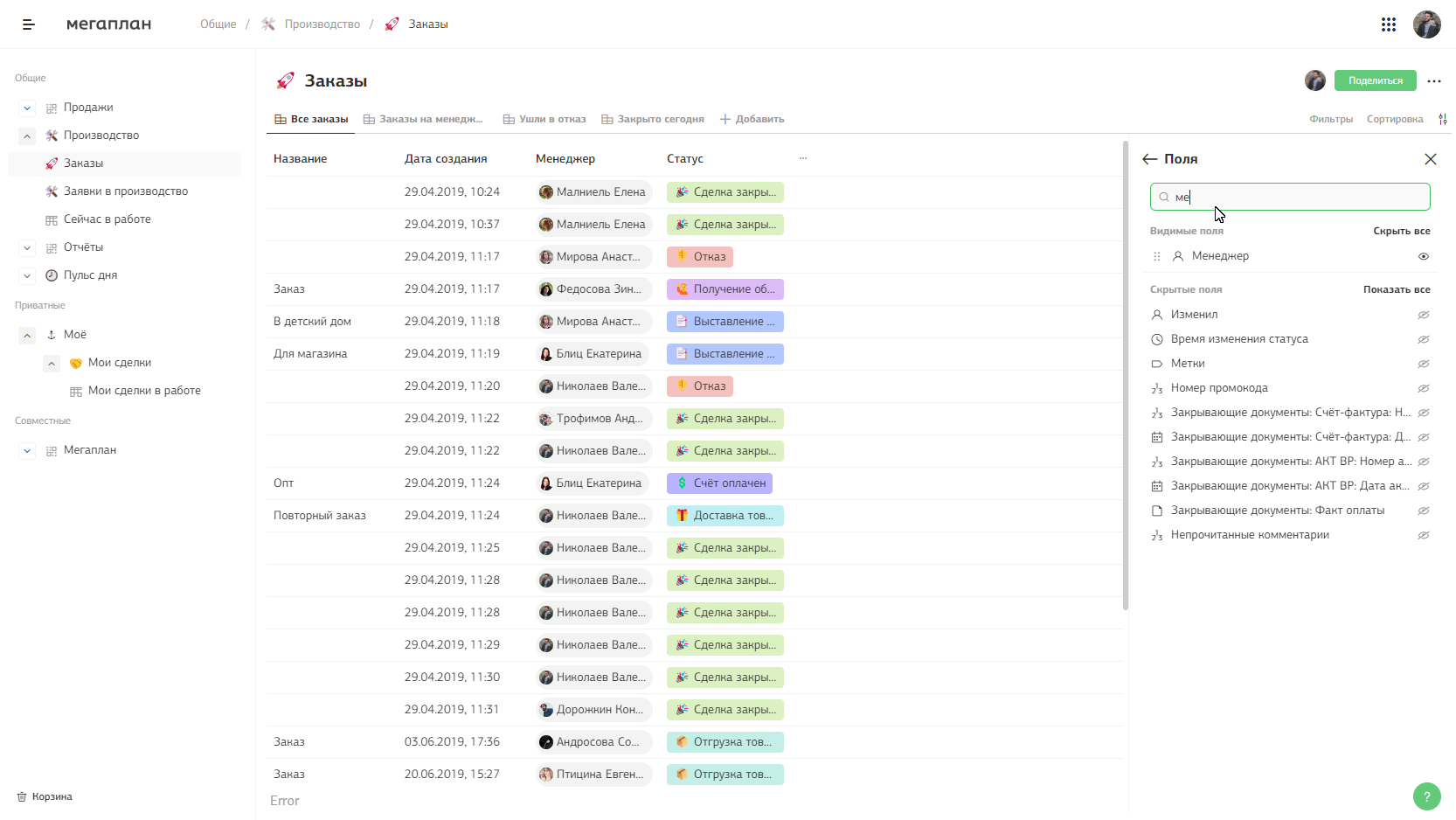The width and height of the screenshot is (1456, 820).
Task: Expand the Отчёты section
Action: 27,248
